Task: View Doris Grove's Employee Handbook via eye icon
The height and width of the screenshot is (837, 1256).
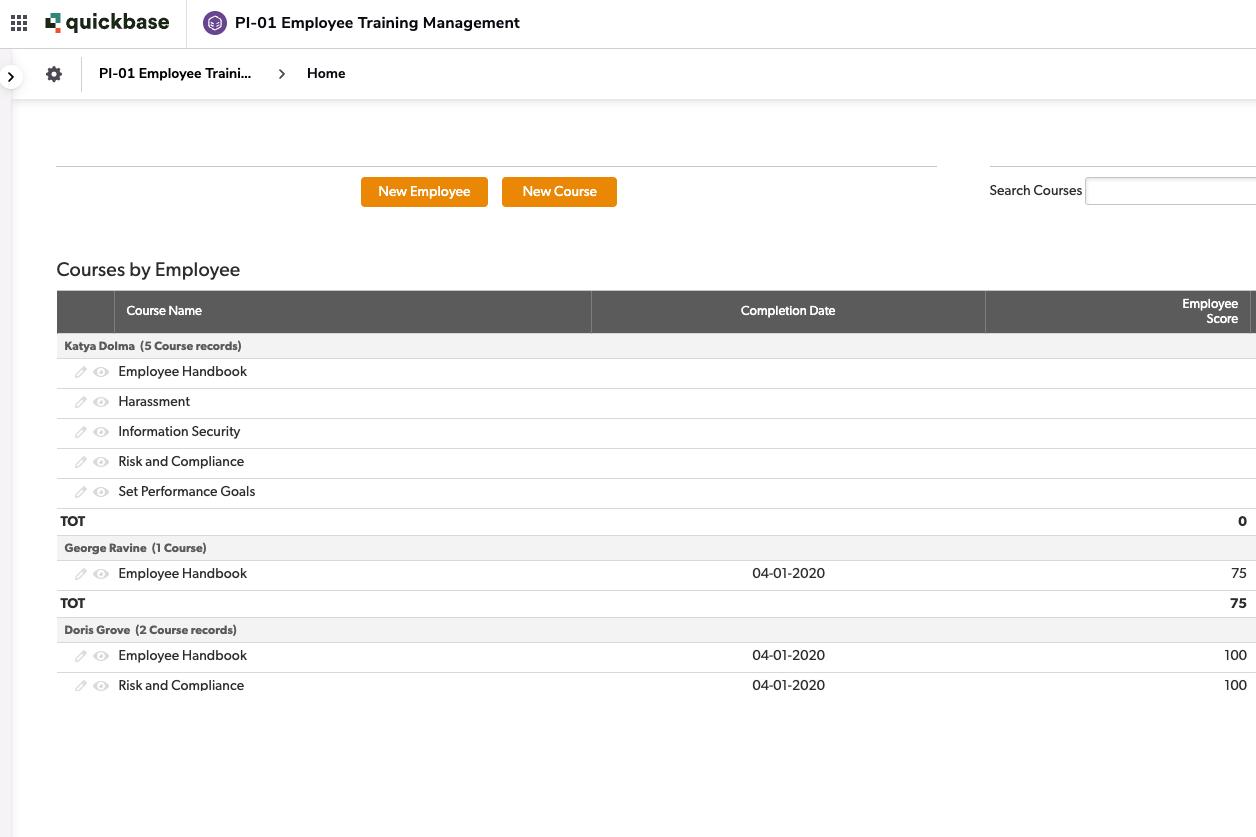Action: pyautogui.click(x=101, y=655)
